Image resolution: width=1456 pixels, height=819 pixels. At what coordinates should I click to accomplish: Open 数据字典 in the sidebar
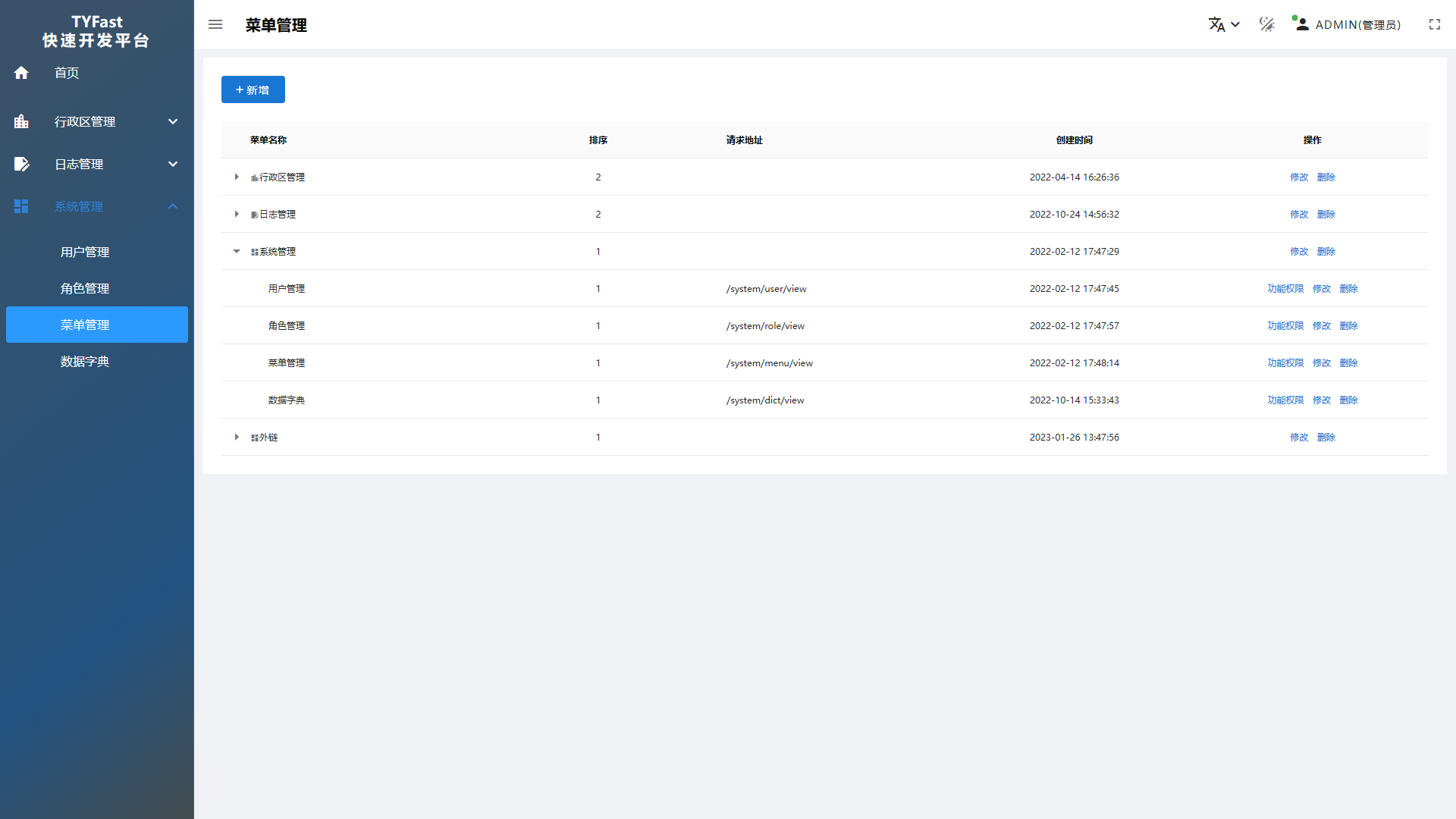coord(85,361)
